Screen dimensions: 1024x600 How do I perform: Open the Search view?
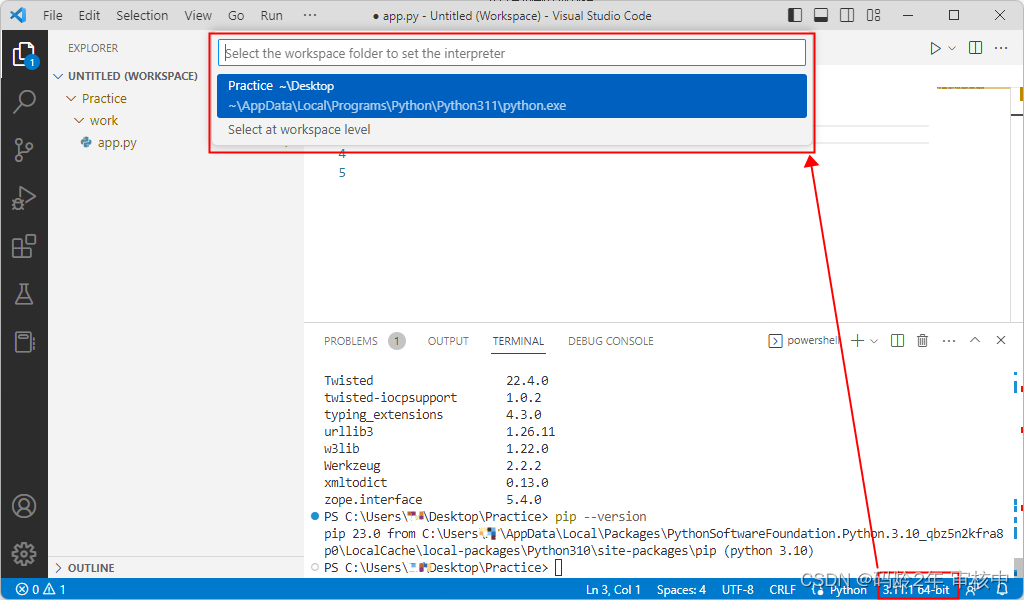tap(24, 101)
